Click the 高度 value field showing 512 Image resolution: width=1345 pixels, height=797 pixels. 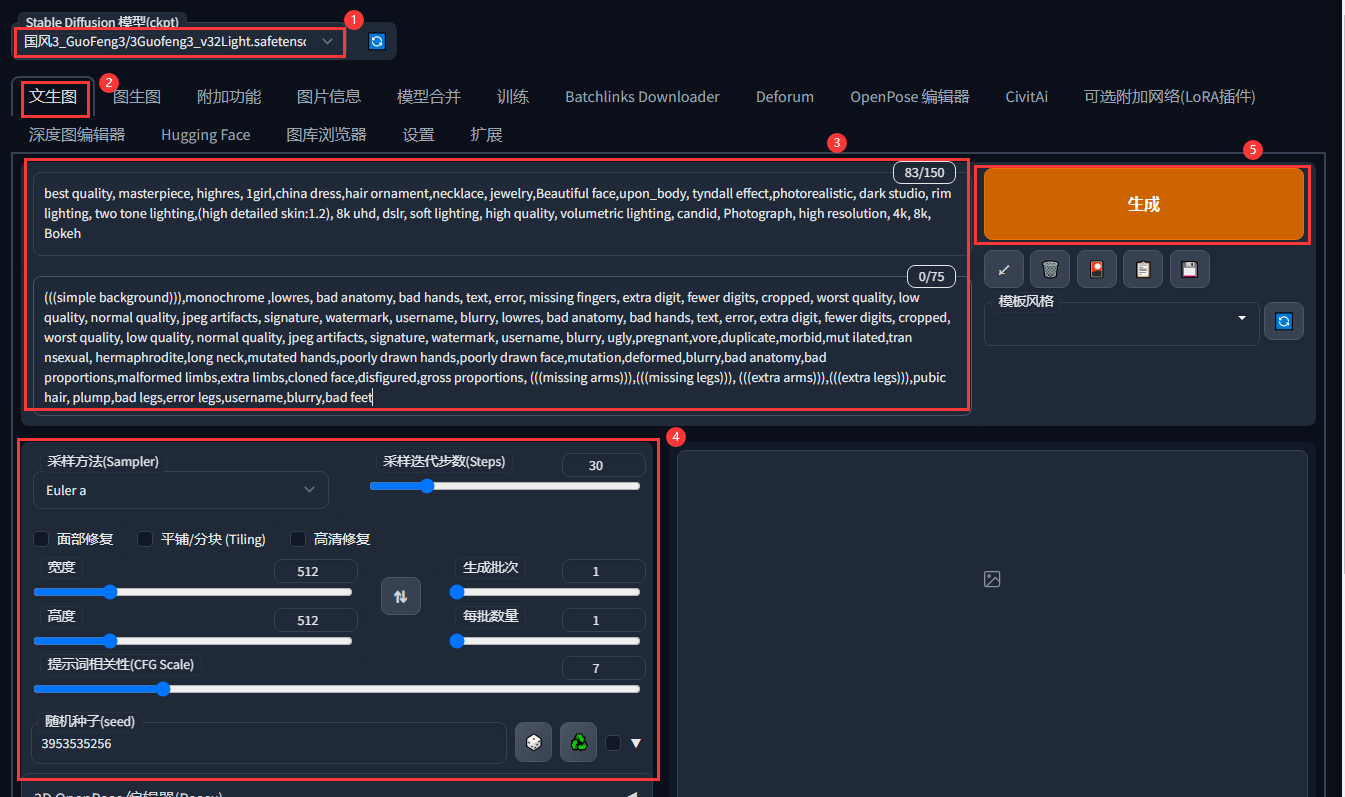(315, 620)
